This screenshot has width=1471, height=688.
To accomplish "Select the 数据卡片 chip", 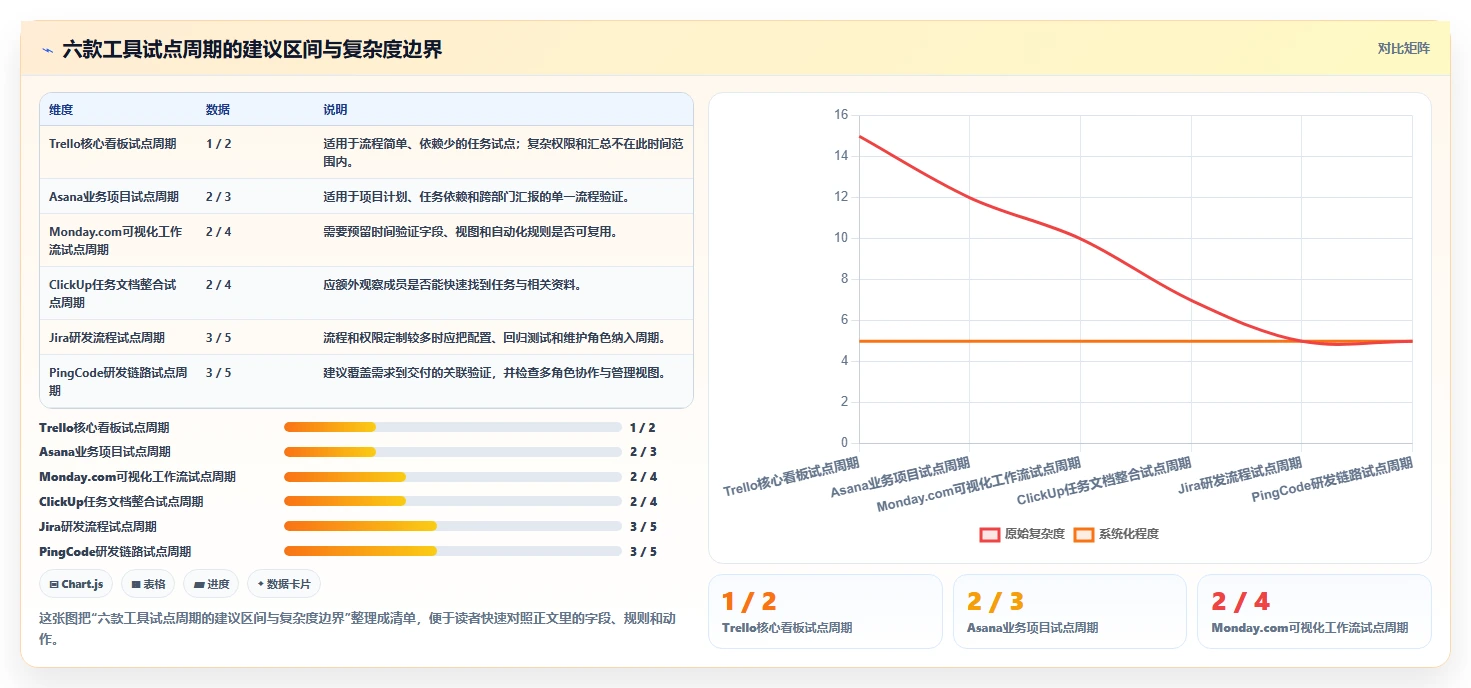I will pyautogui.click(x=284, y=584).
